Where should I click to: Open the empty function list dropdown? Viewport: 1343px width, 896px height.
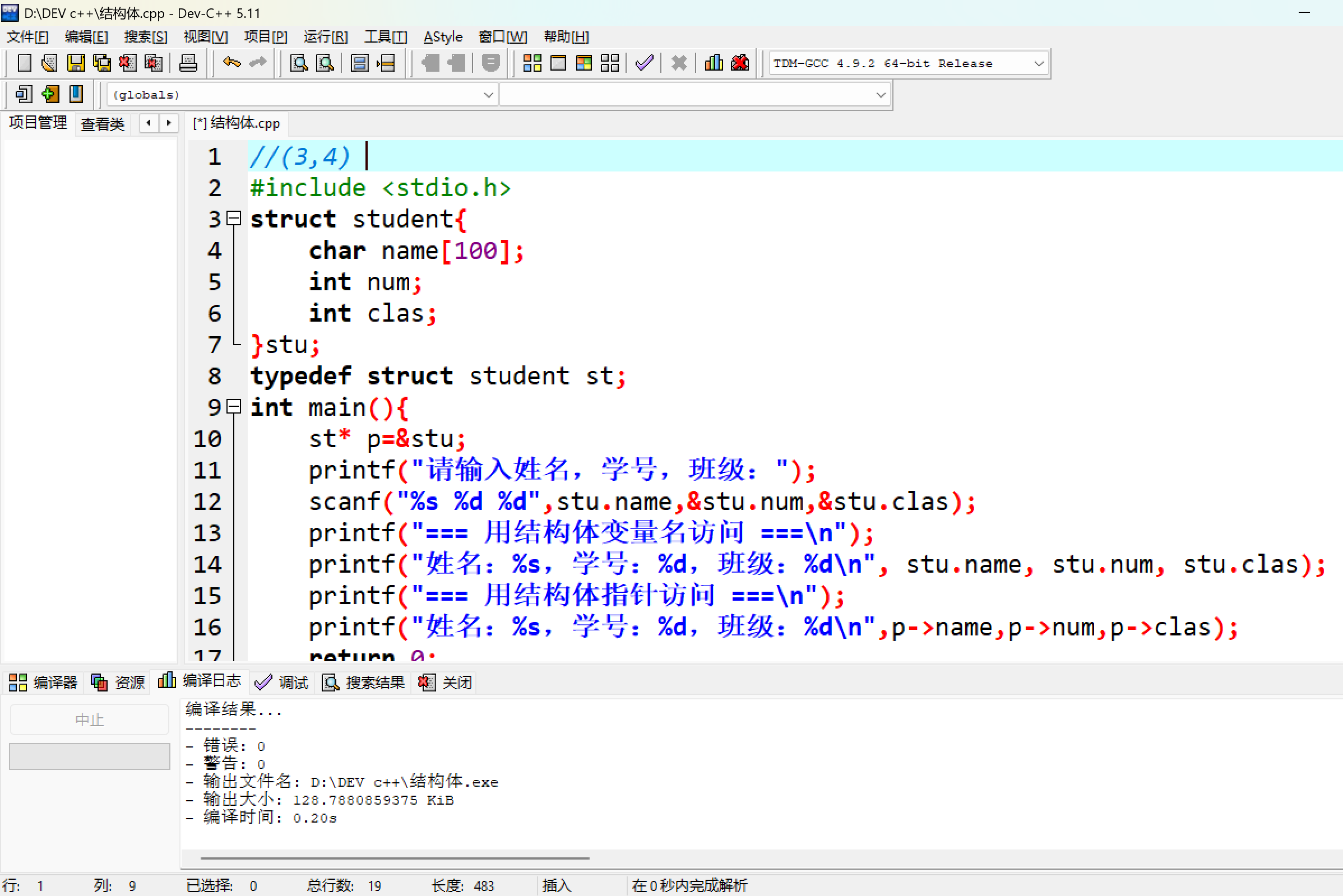pyautogui.click(x=880, y=95)
